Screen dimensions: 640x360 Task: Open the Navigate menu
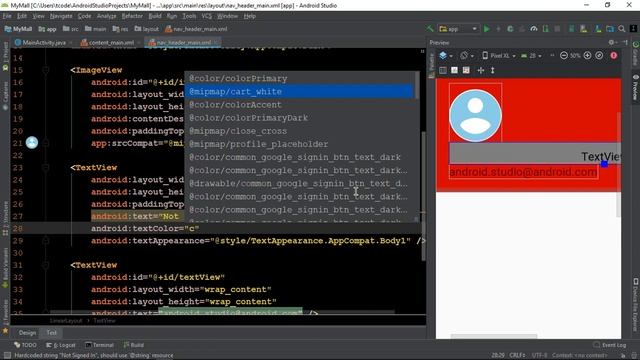click(61, 16)
